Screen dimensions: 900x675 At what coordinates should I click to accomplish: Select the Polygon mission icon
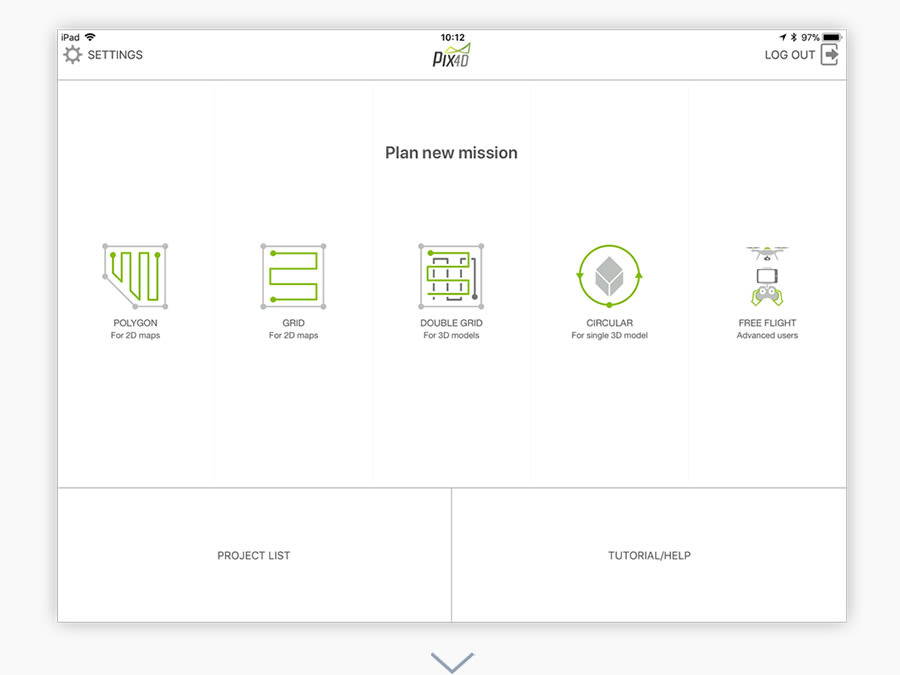click(135, 276)
